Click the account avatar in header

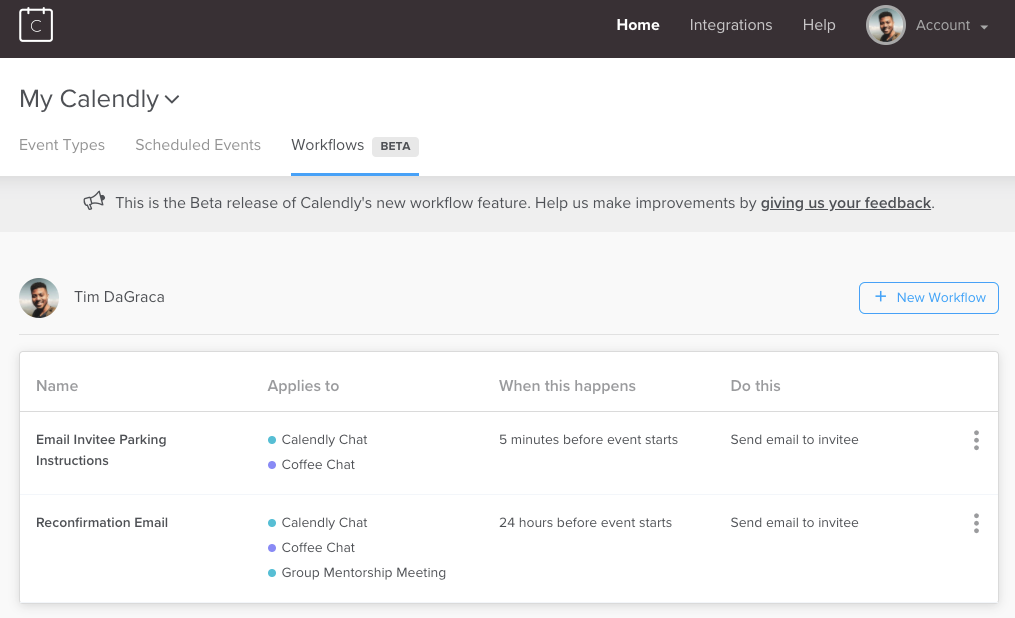tap(886, 25)
